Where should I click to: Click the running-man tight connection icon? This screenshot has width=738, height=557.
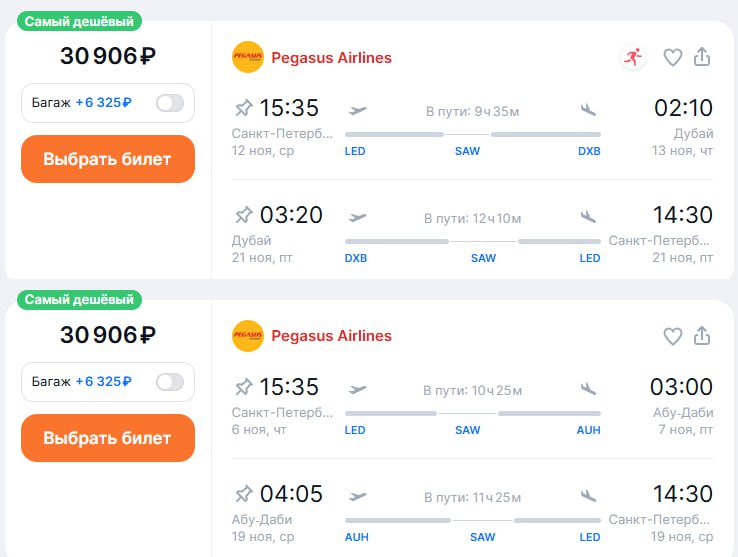[x=632, y=58]
